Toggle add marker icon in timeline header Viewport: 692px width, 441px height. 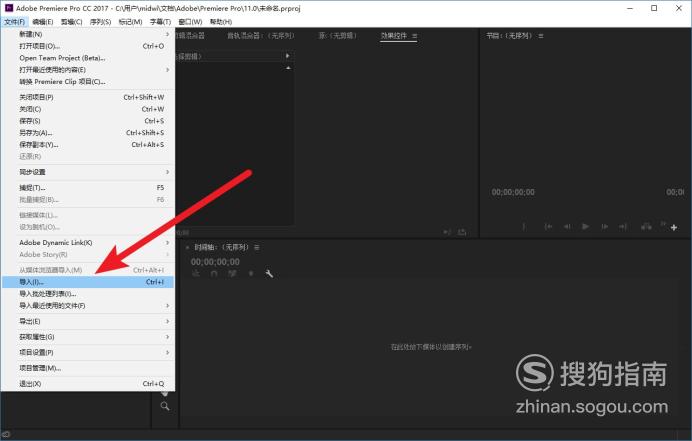point(251,274)
